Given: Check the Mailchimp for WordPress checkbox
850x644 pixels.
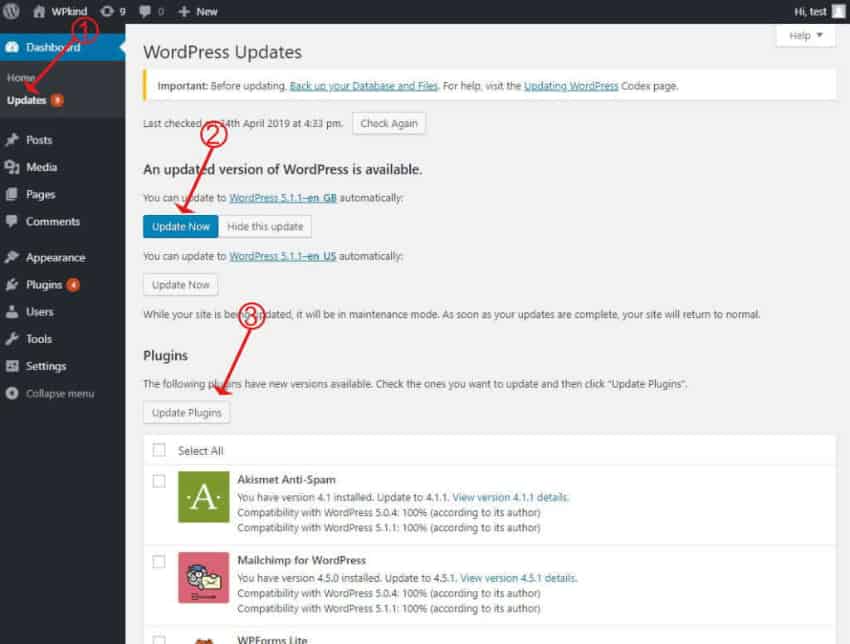Looking at the screenshot, I should [x=159, y=562].
